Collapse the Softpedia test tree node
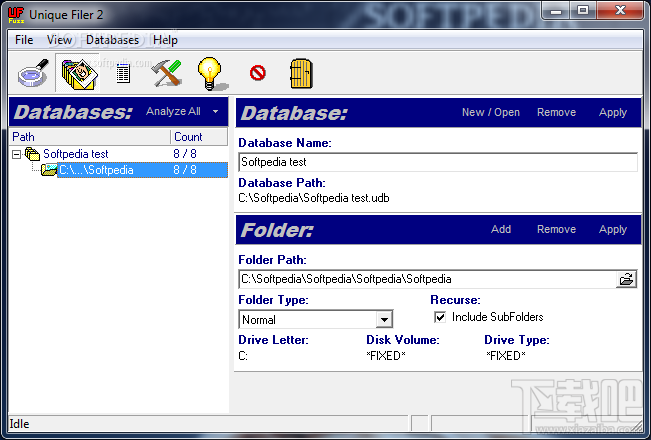This screenshot has width=651, height=440. (x=17, y=154)
